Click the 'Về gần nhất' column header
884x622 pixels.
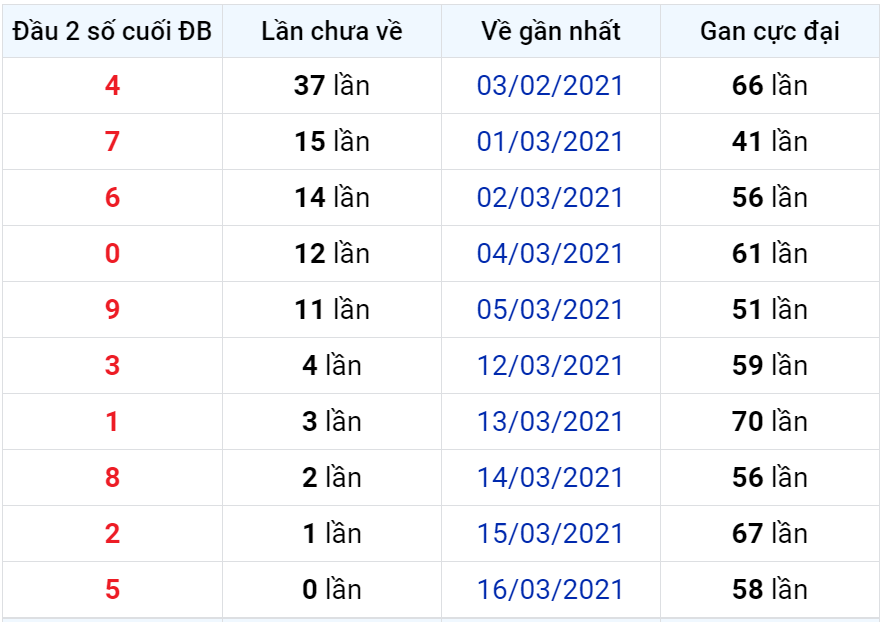point(551,31)
